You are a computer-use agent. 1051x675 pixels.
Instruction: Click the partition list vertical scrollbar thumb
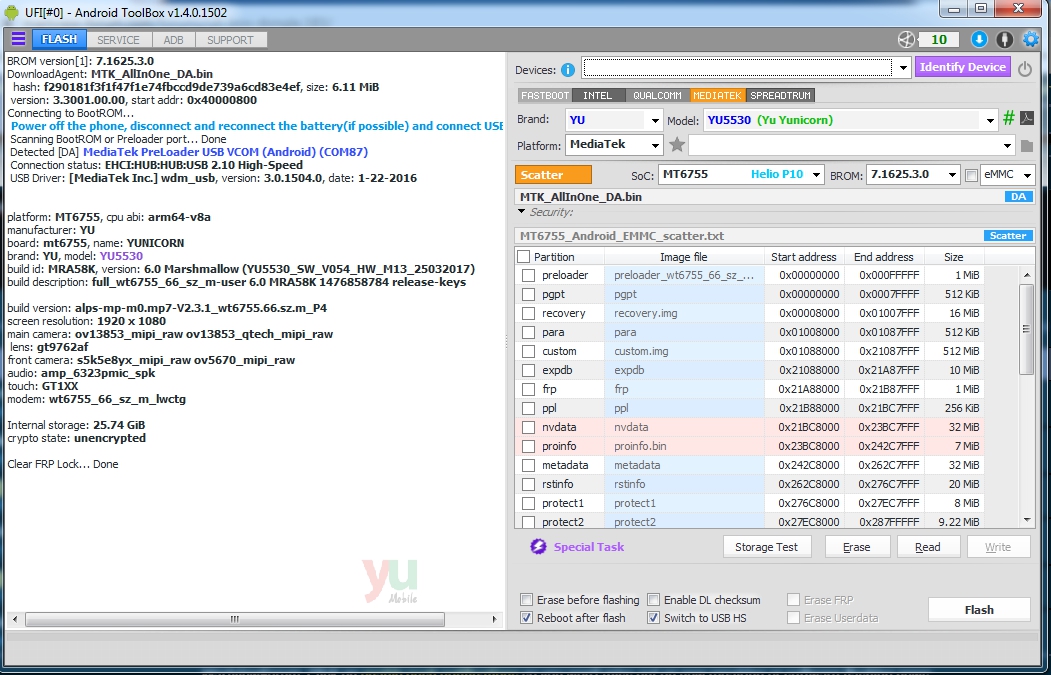pos(1026,329)
